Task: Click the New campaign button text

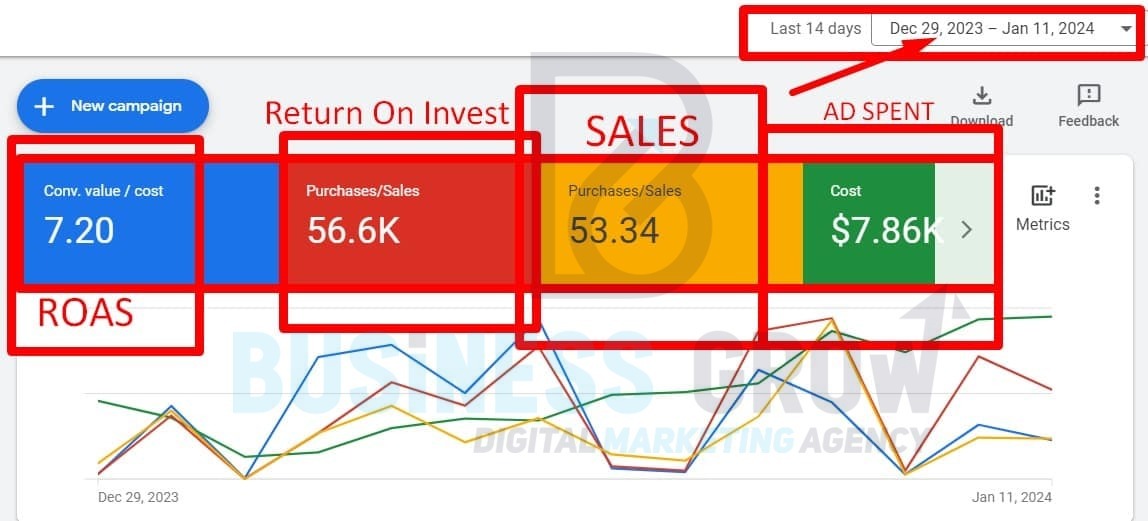Action: point(126,106)
